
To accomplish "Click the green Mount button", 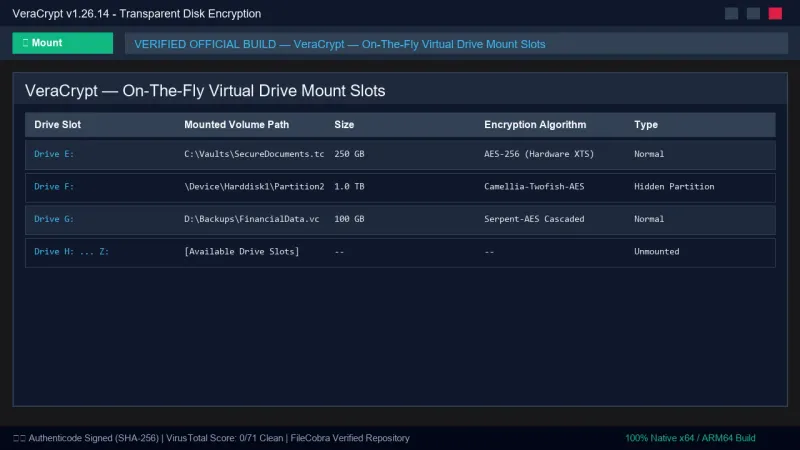I will tap(63, 43).
